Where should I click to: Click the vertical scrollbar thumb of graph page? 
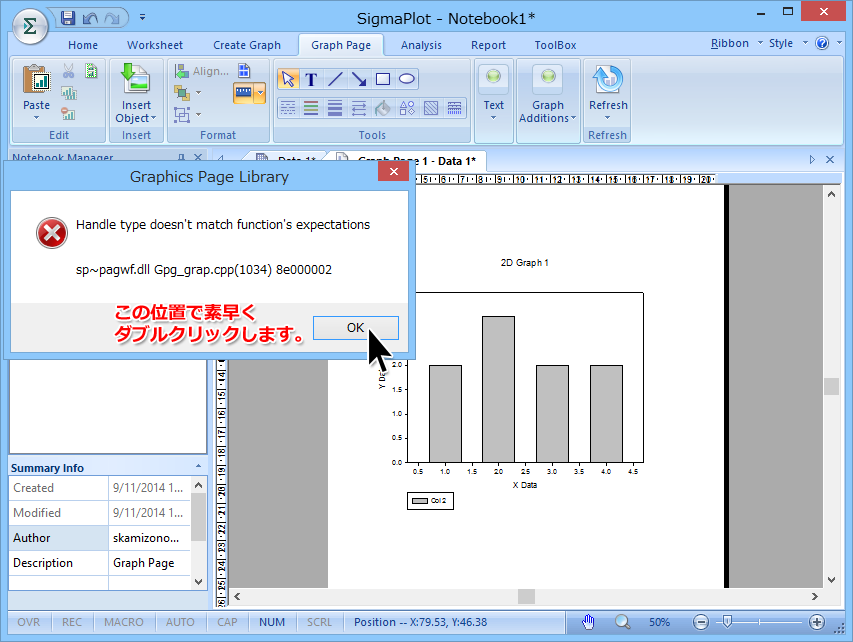tap(831, 386)
